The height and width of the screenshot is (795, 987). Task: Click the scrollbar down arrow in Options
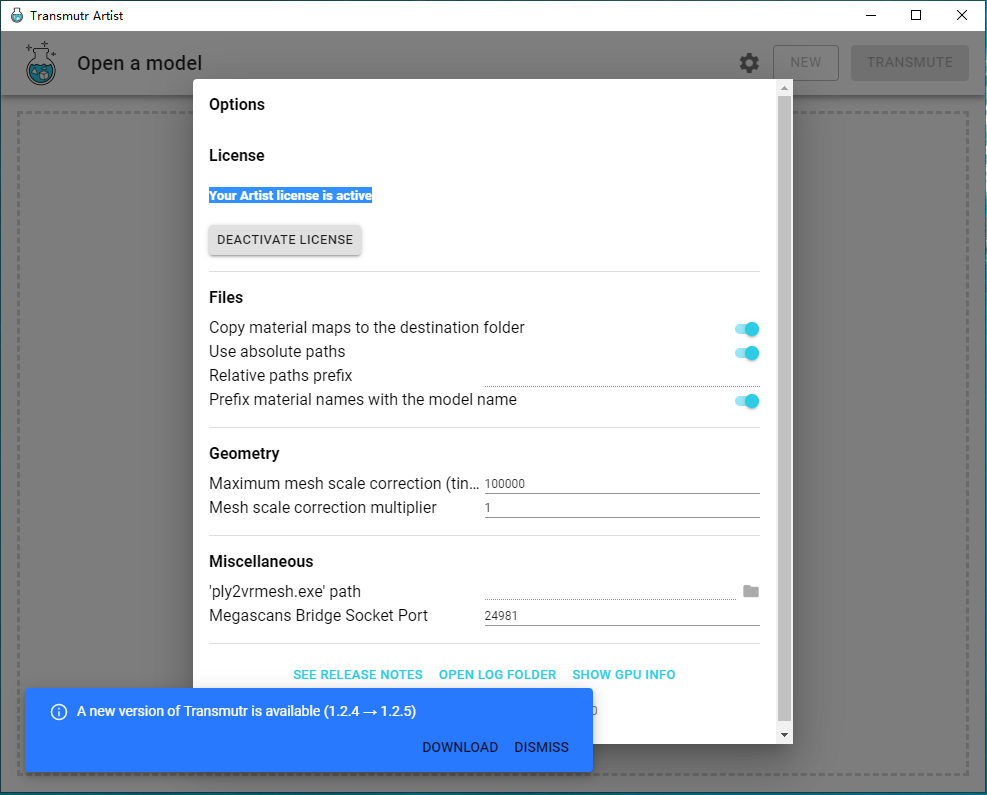pos(784,735)
